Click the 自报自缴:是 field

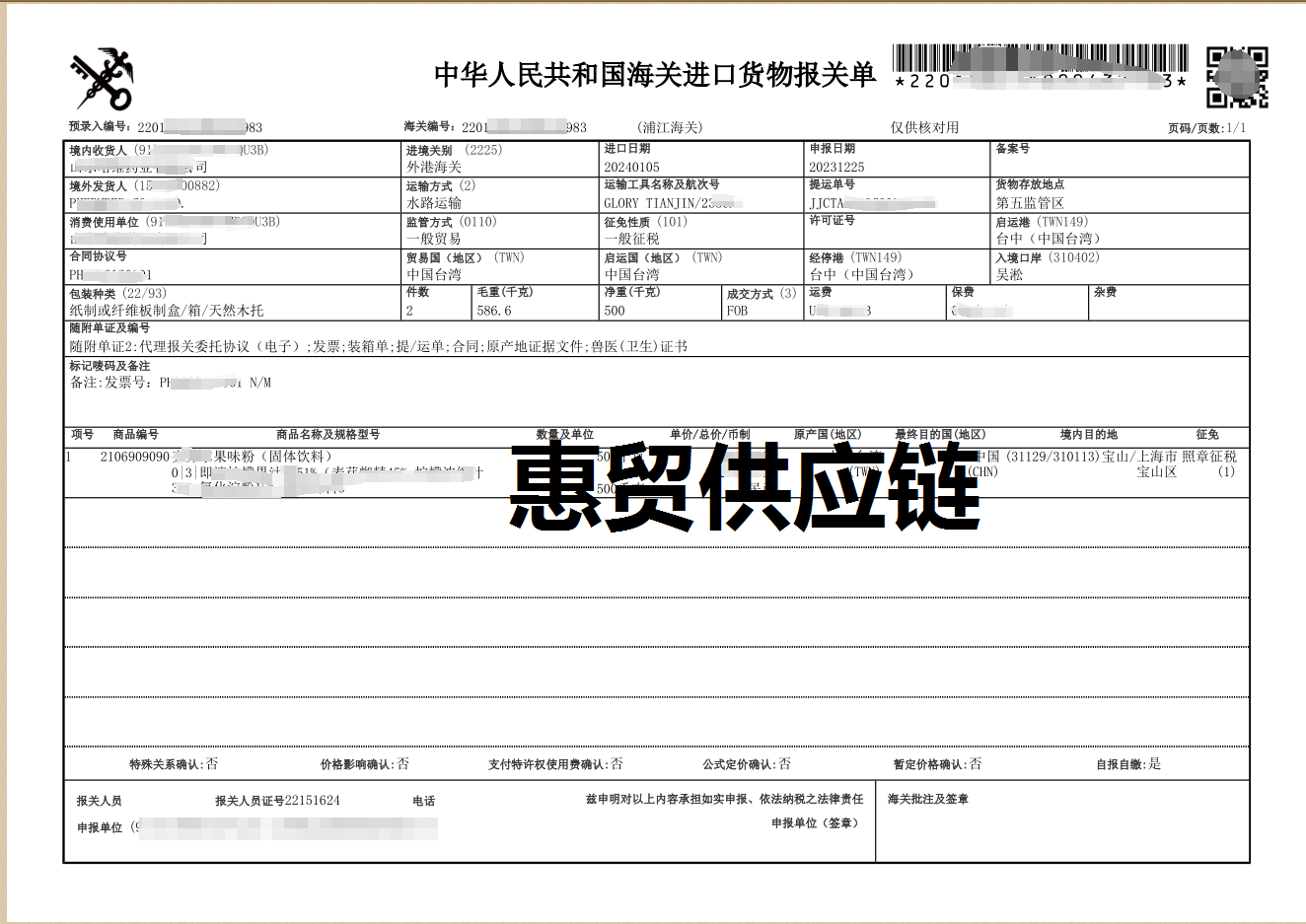coord(1128,764)
